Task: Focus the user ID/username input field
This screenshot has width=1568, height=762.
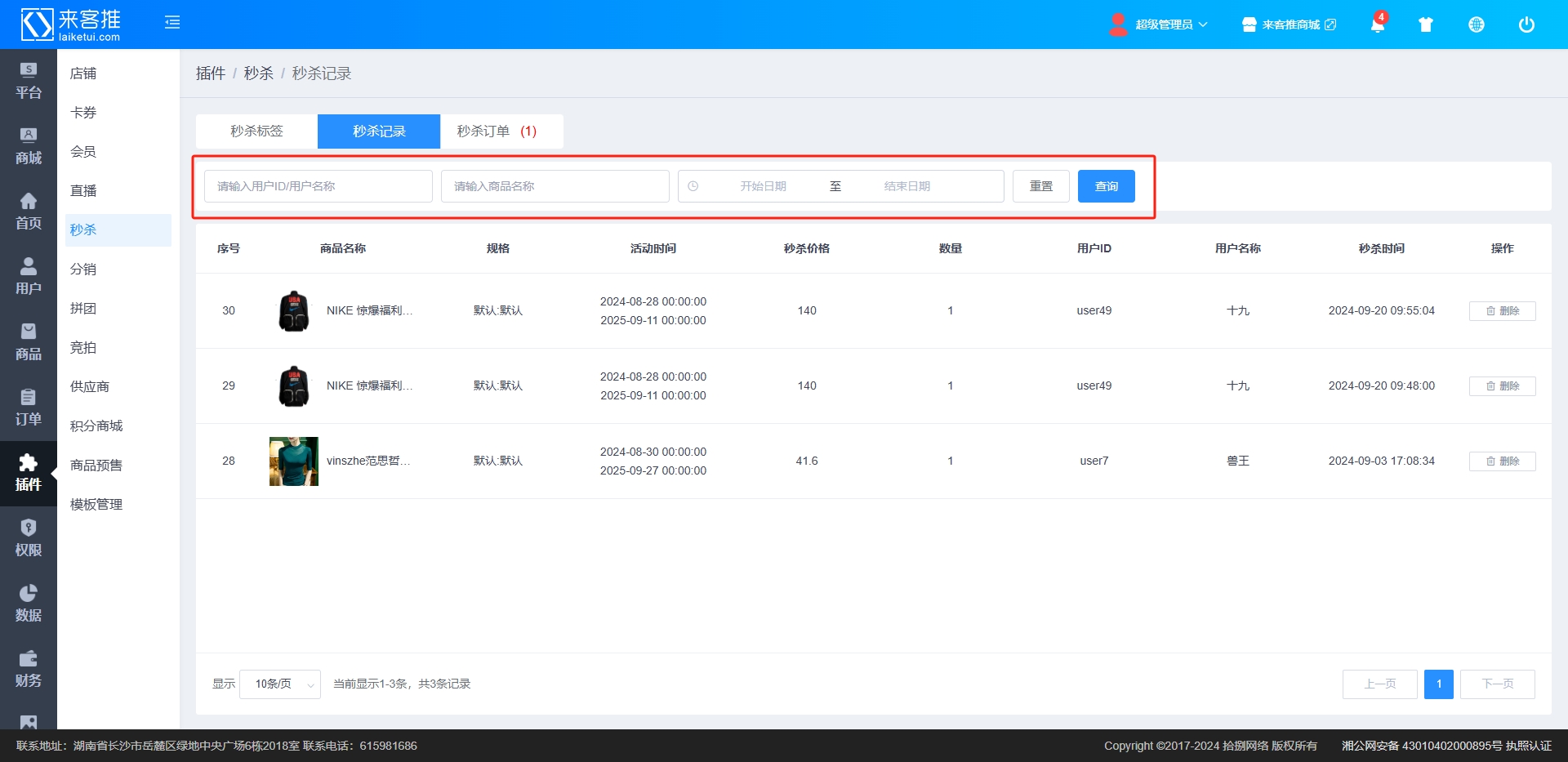Action: click(318, 186)
